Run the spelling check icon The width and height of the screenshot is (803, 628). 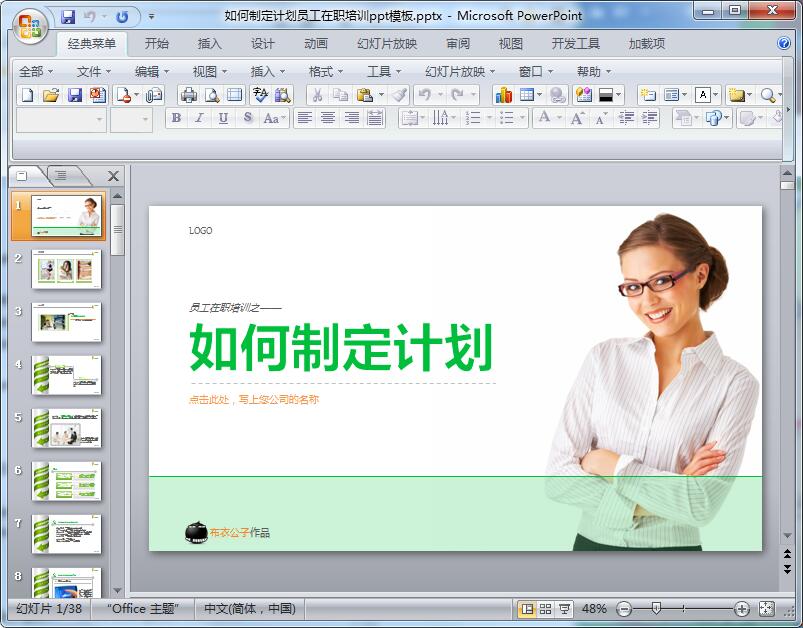click(x=260, y=95)
